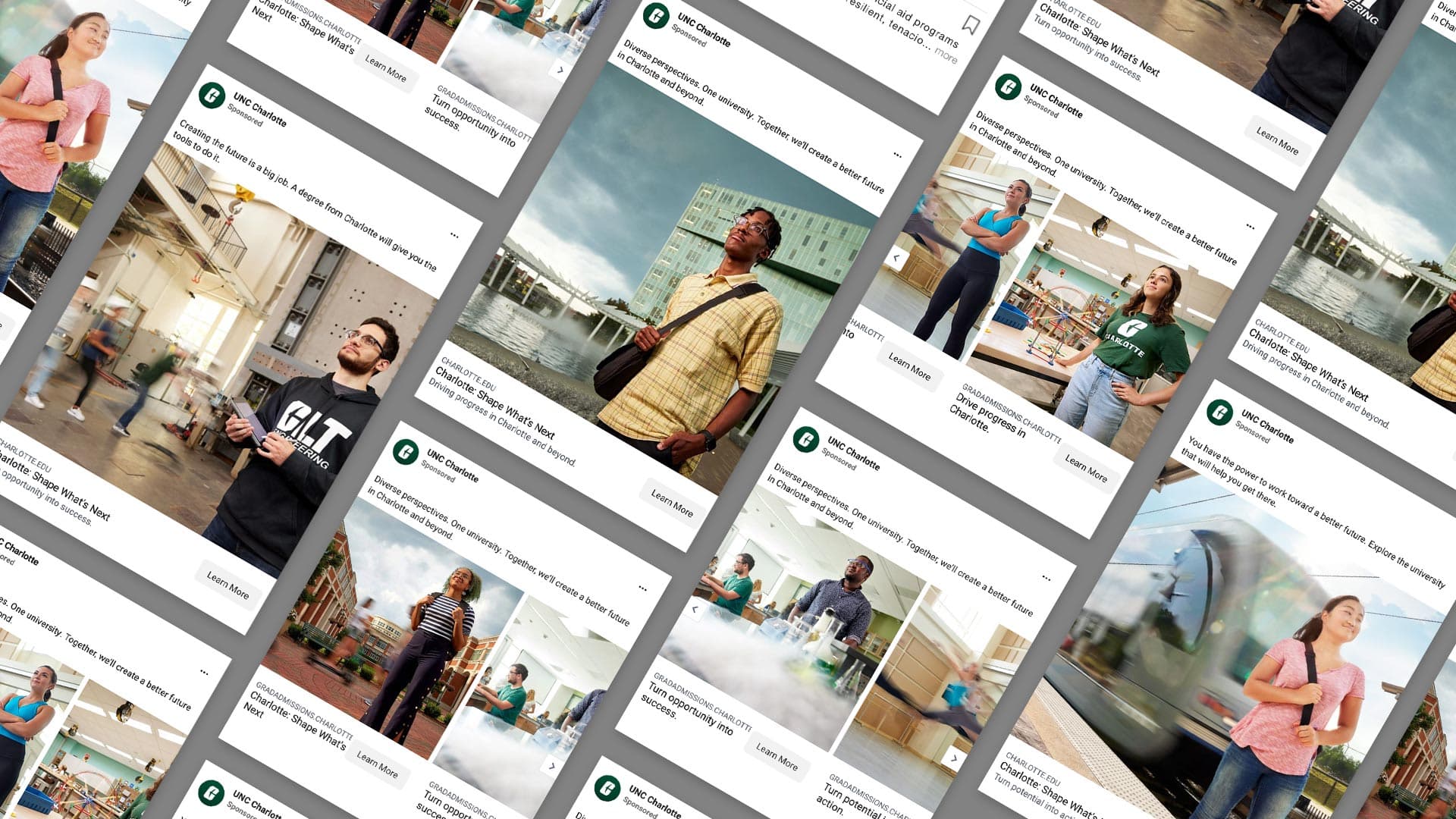Click Learn More beside 'Drive progress in Charlotte'
1456x819 pixels.
coord(1085,468)
